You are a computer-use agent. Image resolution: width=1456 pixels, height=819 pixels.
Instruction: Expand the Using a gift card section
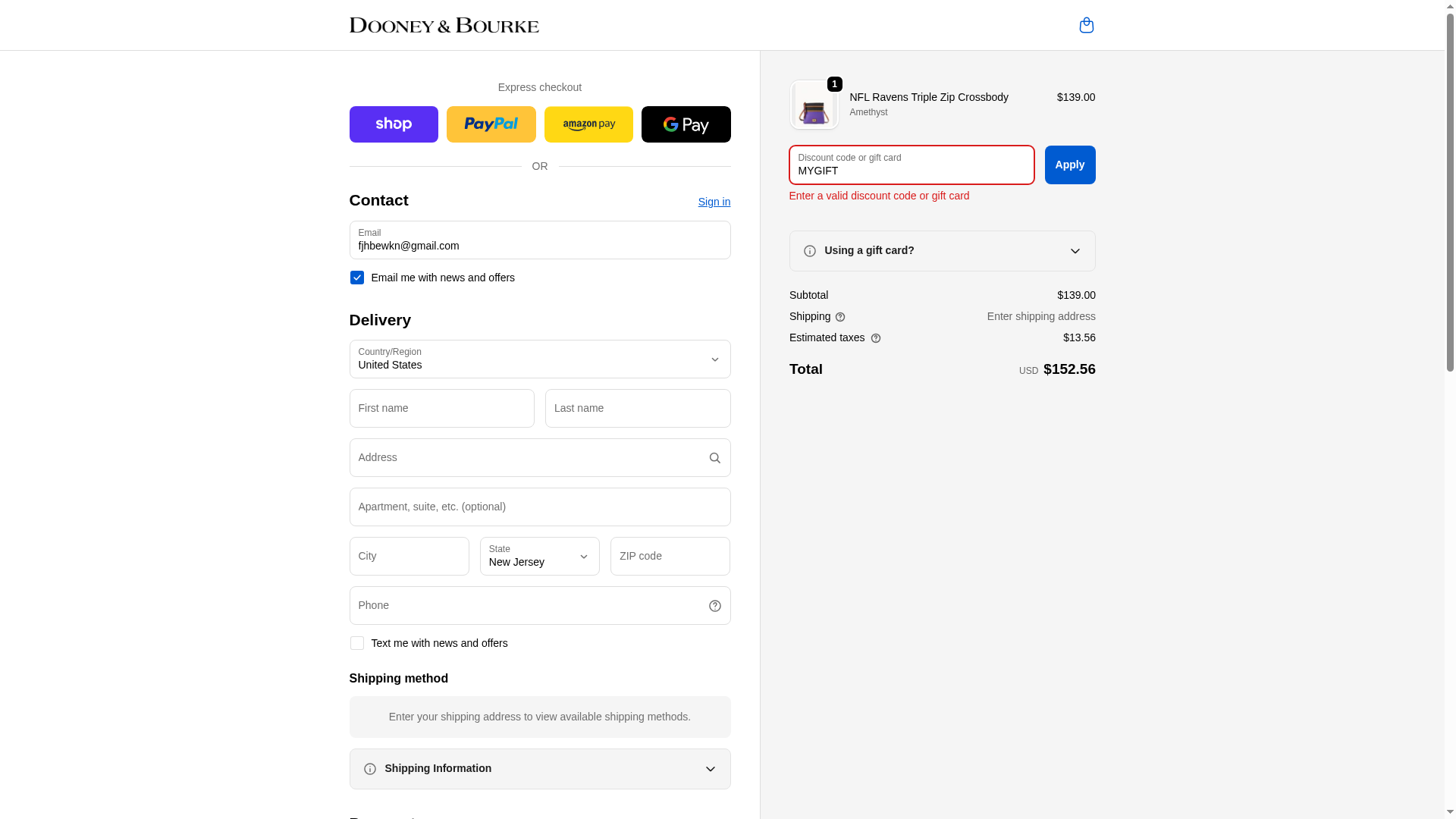tap(943, 251)
